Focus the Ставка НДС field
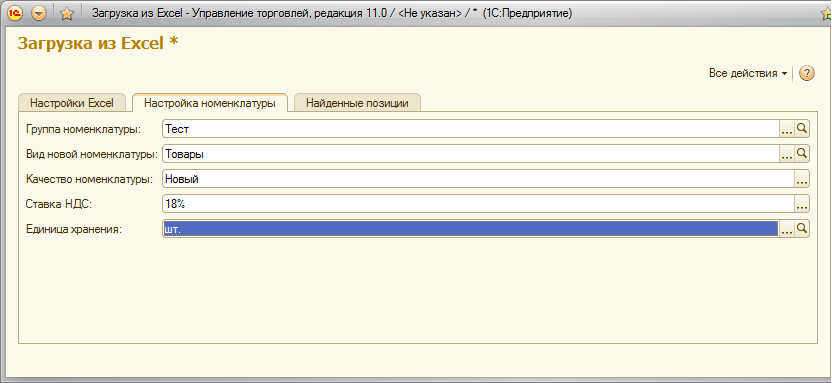The width and height of the screenshot is (832, 383). 478,203
